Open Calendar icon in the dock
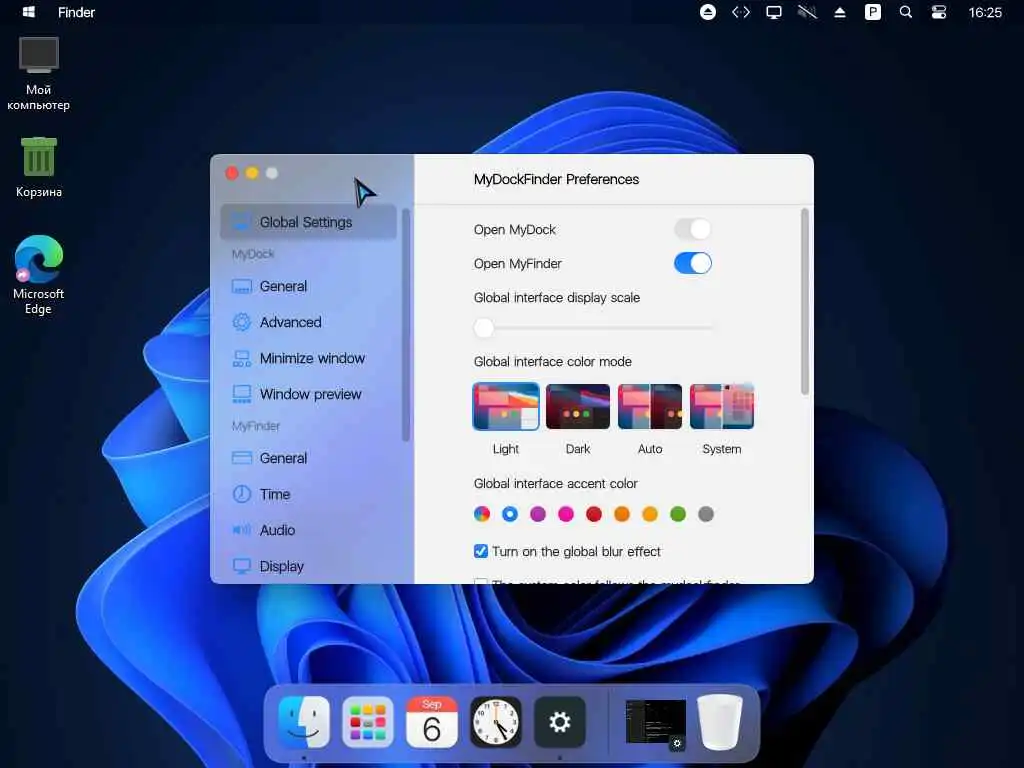This screenshot has height=768, width=1024. [432, 722]
